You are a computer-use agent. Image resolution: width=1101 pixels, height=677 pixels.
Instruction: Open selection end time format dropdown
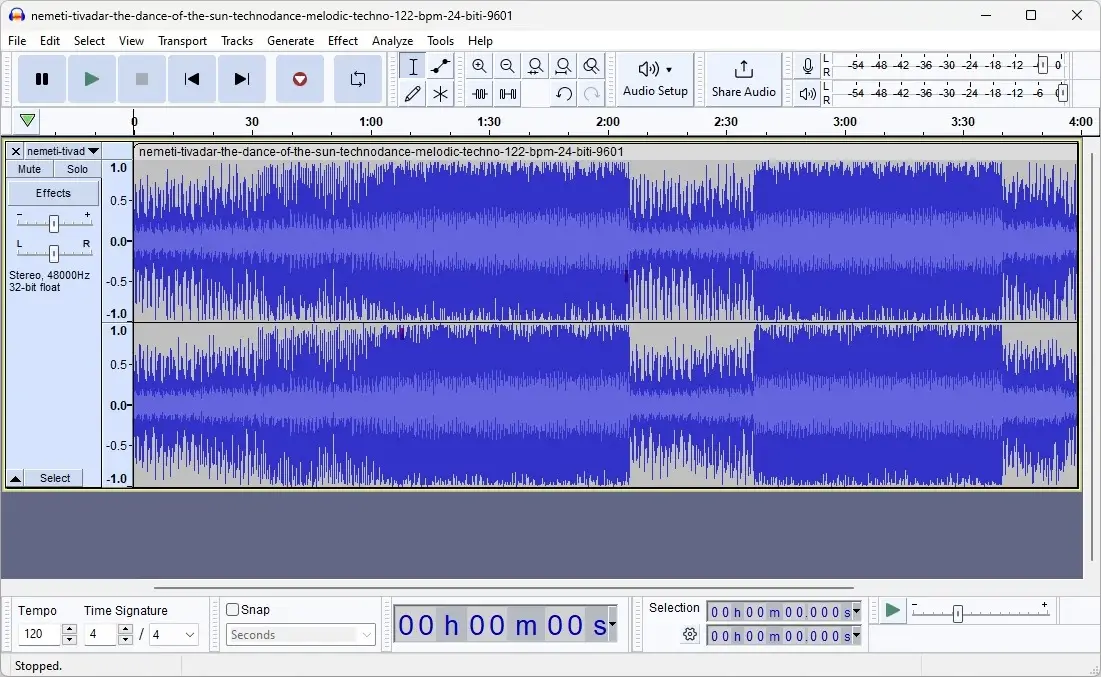(856, 636)
